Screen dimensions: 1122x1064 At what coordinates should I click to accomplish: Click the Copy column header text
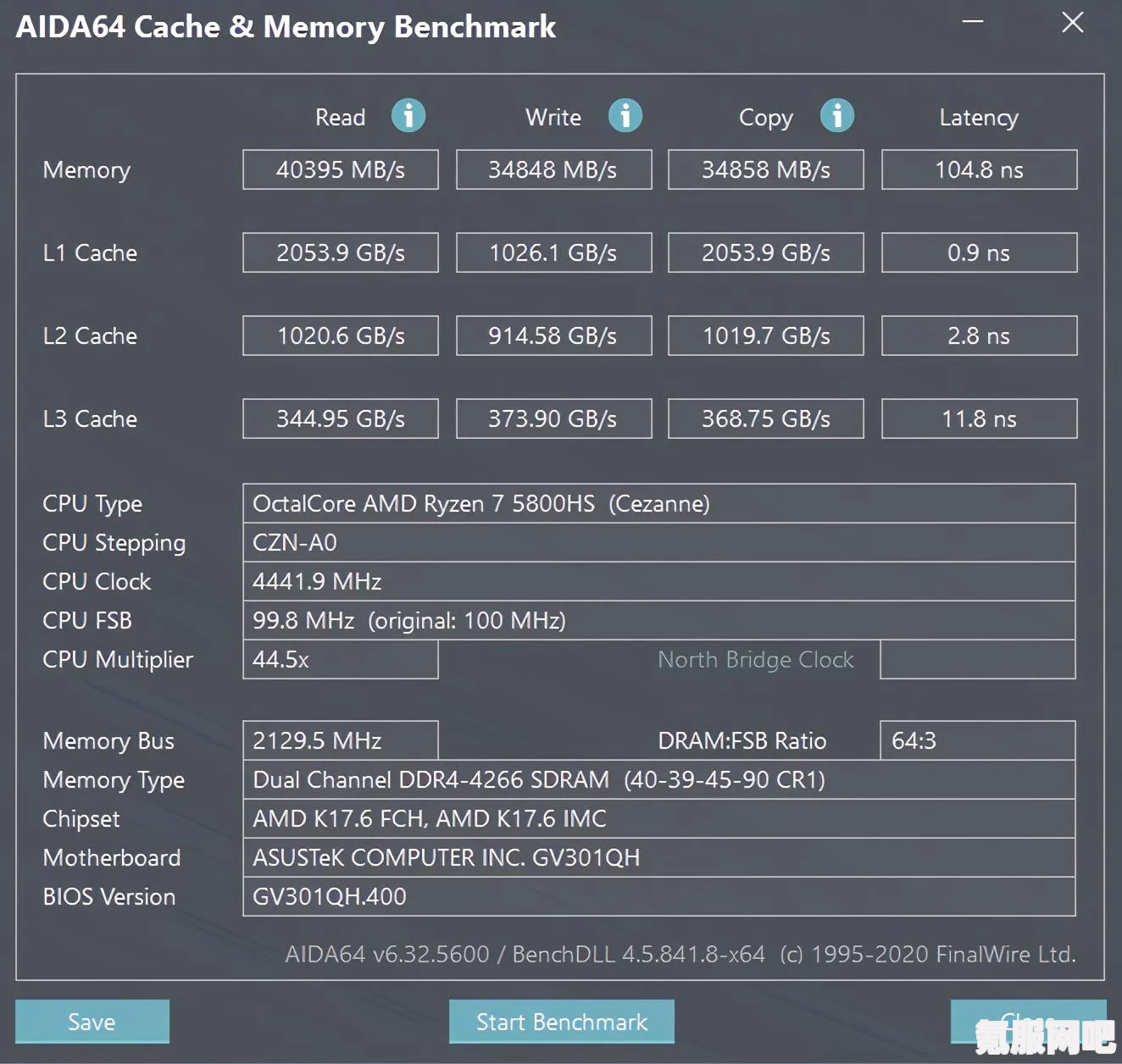pos(766,119)
